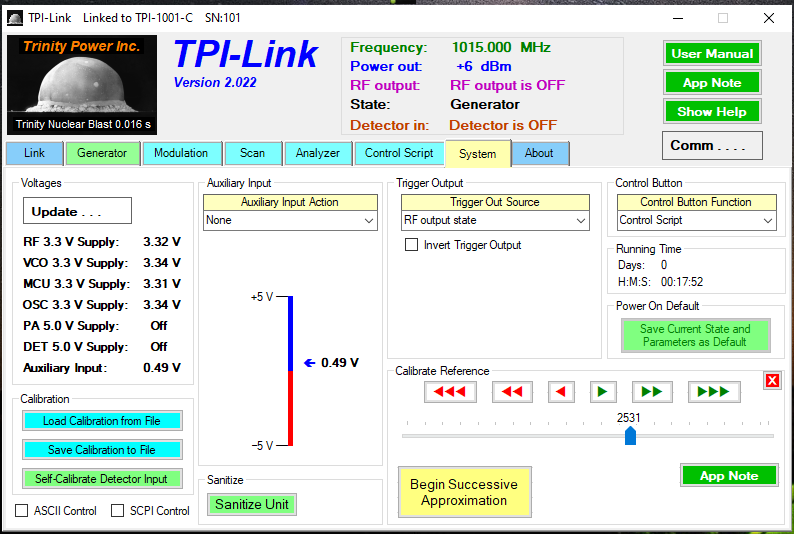The image size is (794, 534).
Task: Toggle the SCPI Control checkbox
Action: 117,511
